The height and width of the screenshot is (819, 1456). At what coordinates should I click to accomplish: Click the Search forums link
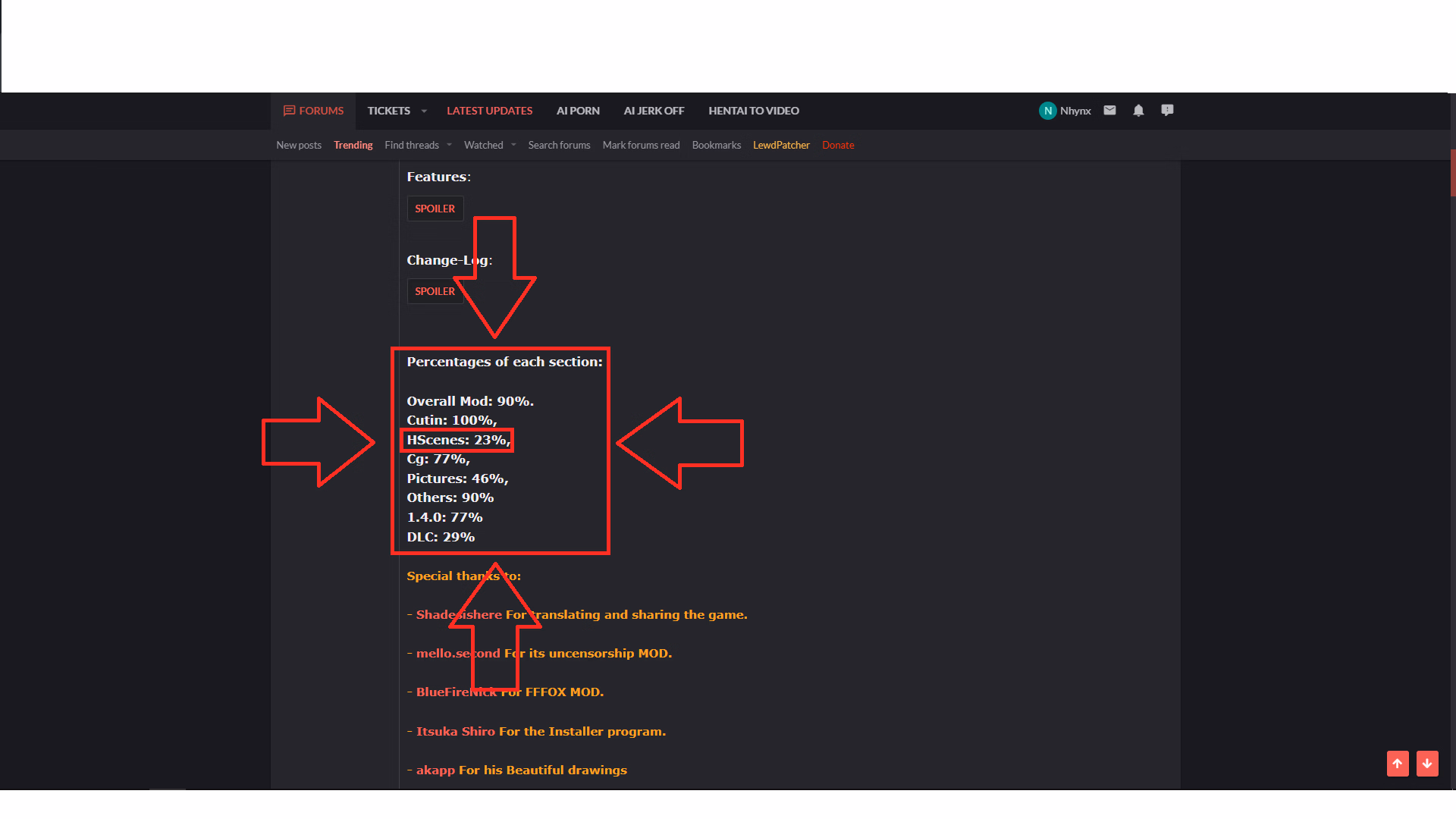click(559, 145)
